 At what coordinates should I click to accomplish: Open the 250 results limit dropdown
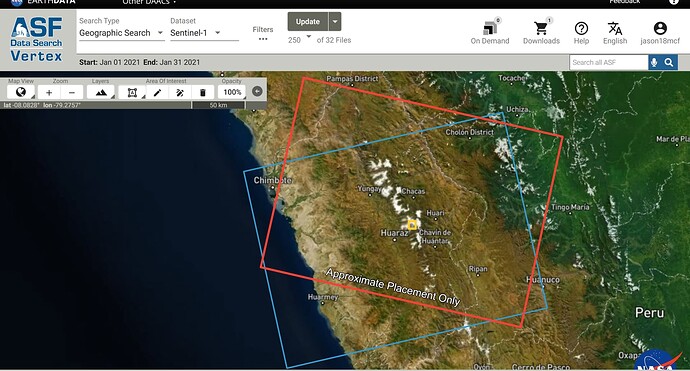299,40
